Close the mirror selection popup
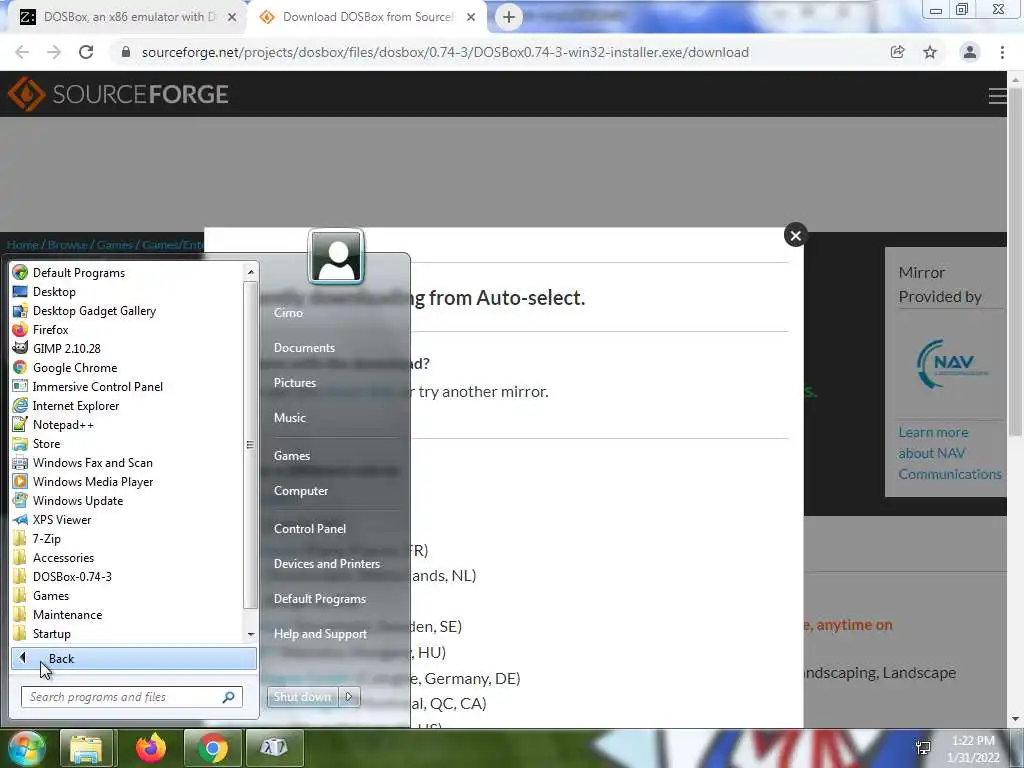This screenshot has width=1024, height=768. pos(795,236)
